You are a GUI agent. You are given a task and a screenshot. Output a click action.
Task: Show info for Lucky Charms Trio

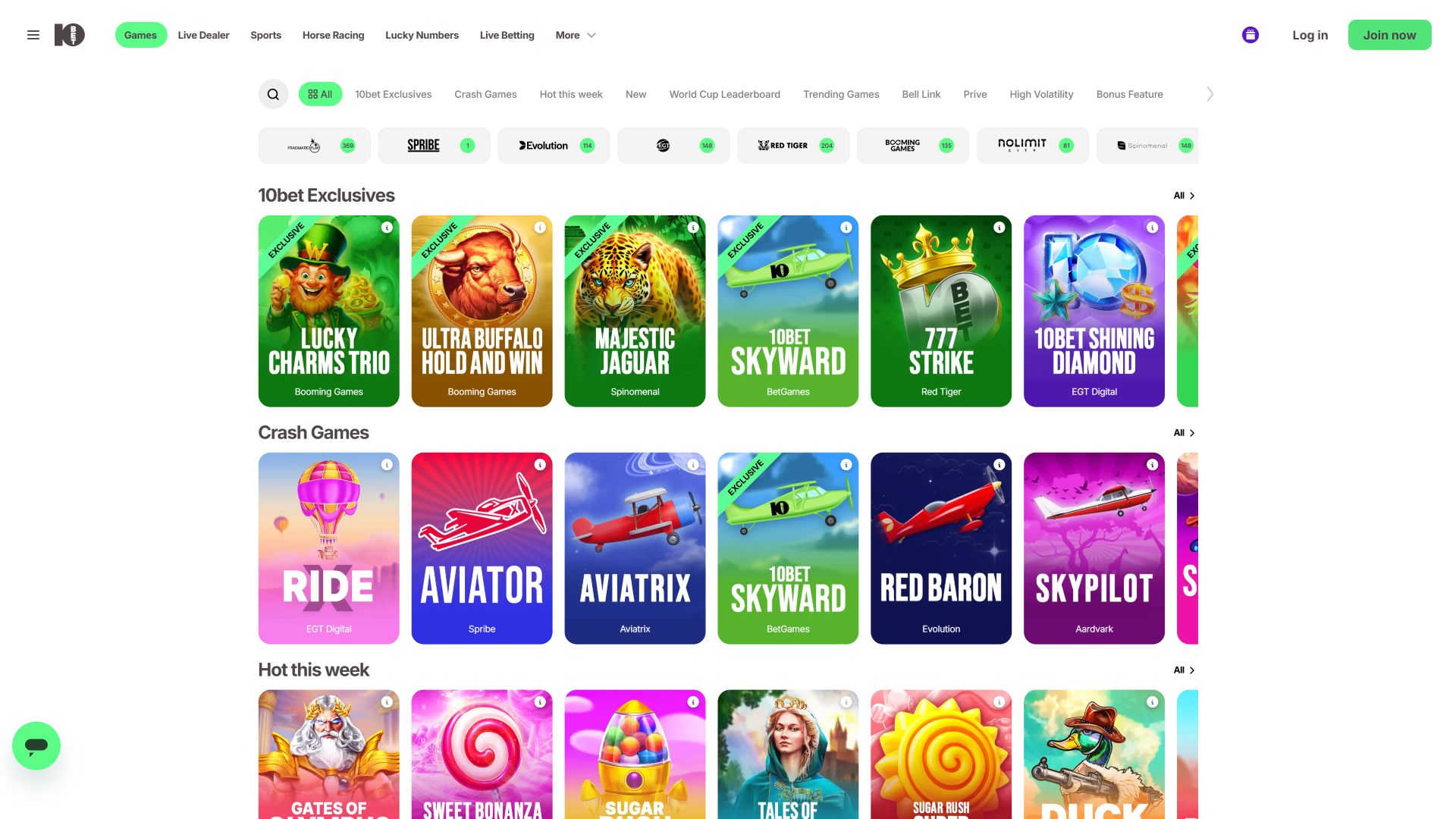click(x=387, y=227)
